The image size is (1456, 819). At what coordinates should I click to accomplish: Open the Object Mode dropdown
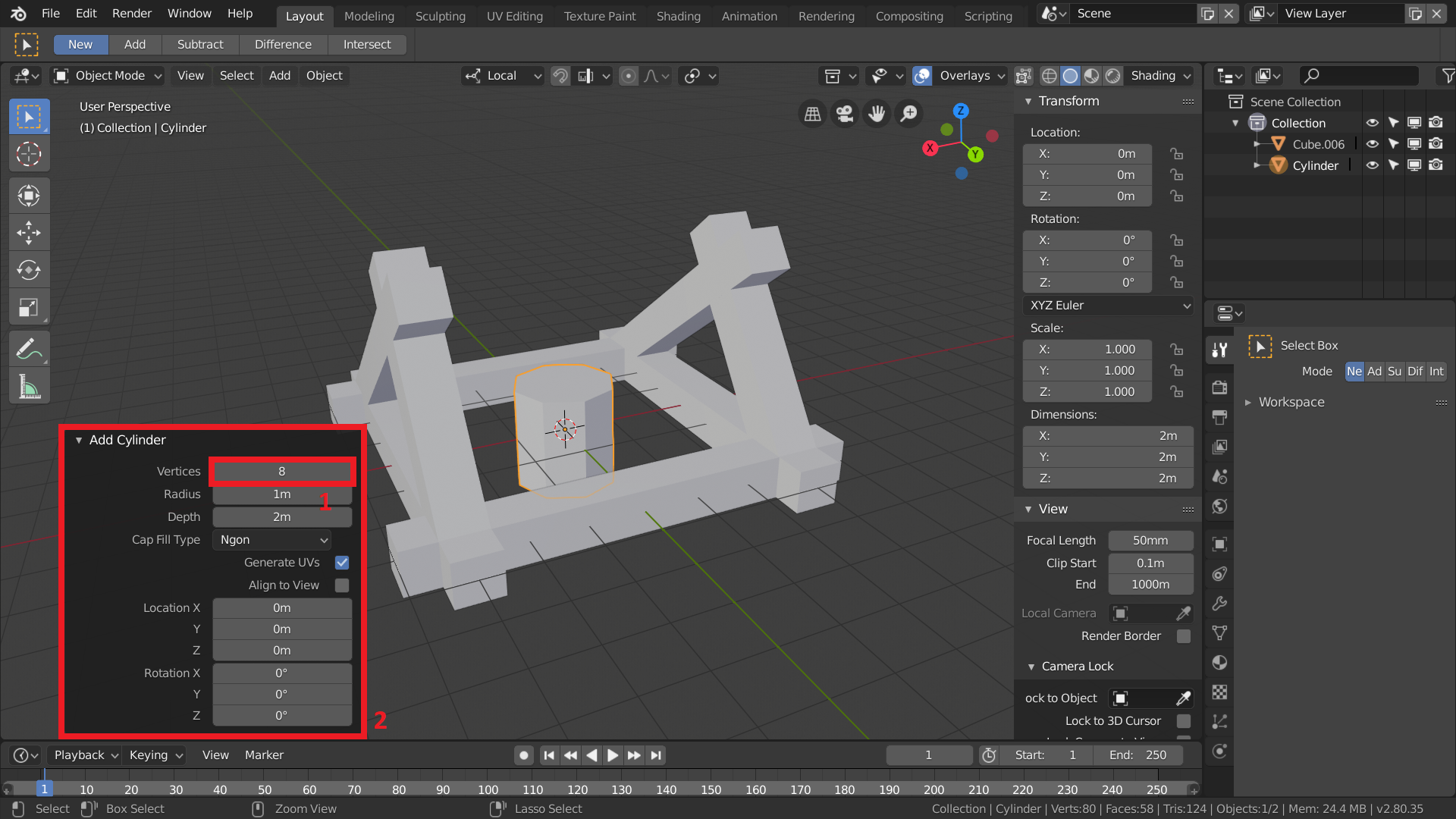(107, 76)
